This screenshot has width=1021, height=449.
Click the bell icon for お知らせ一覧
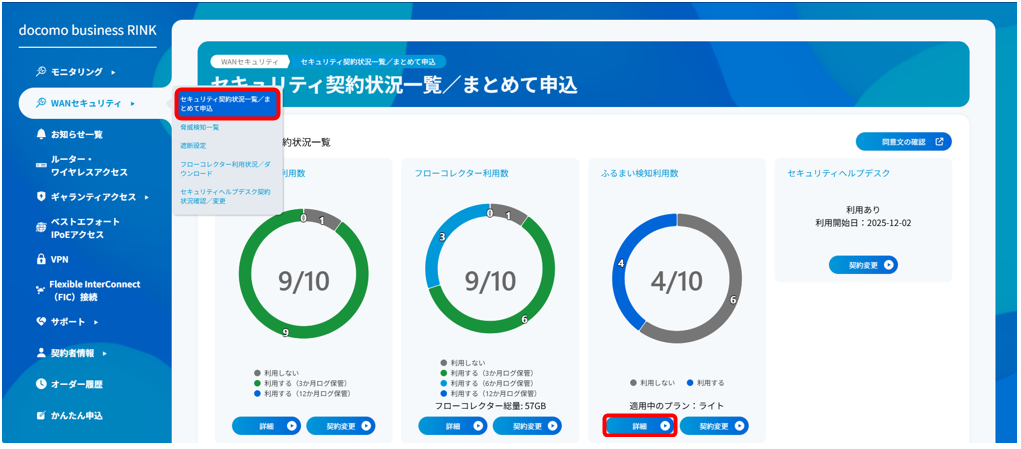pyautogui.click(x=41, y=134)
